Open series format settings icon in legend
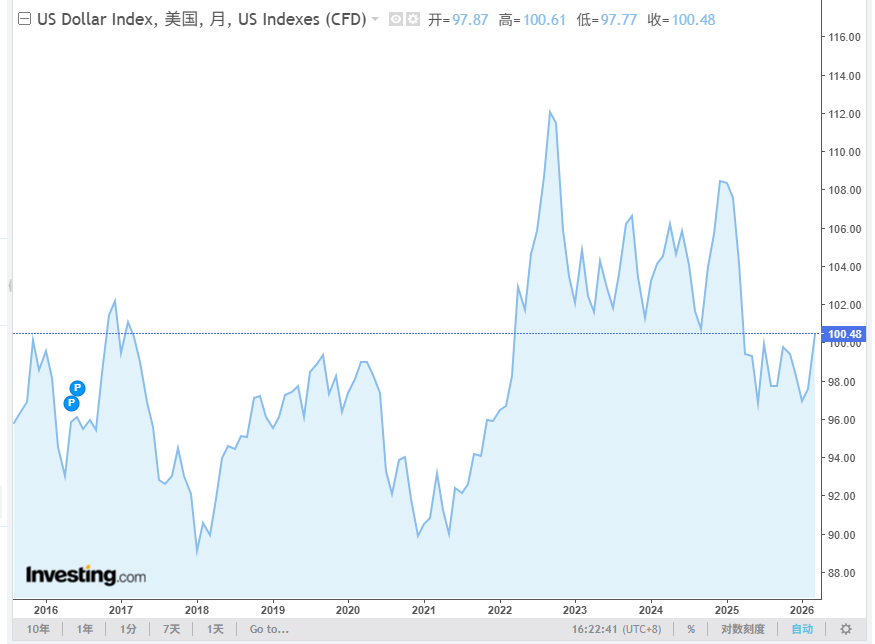Screen dimensions: 875x644 (412, 20)
